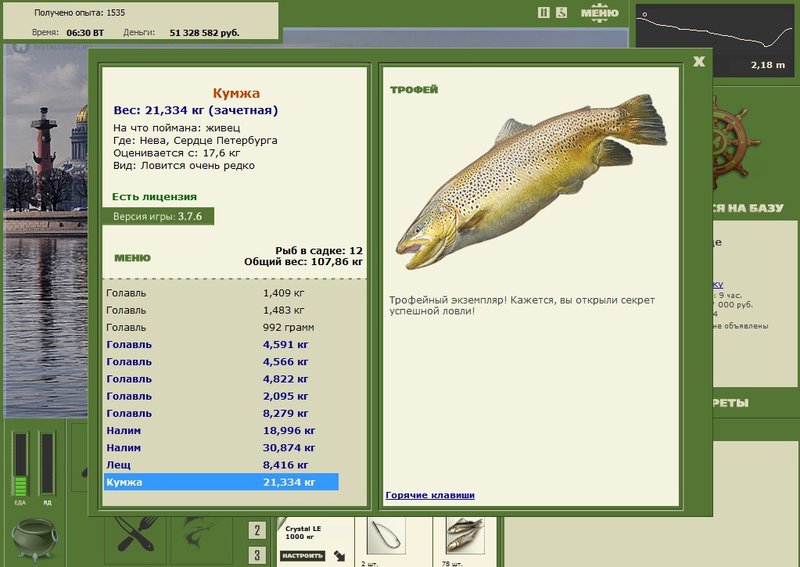
Task: Switch to tackle slot 2
Action: 257,530
